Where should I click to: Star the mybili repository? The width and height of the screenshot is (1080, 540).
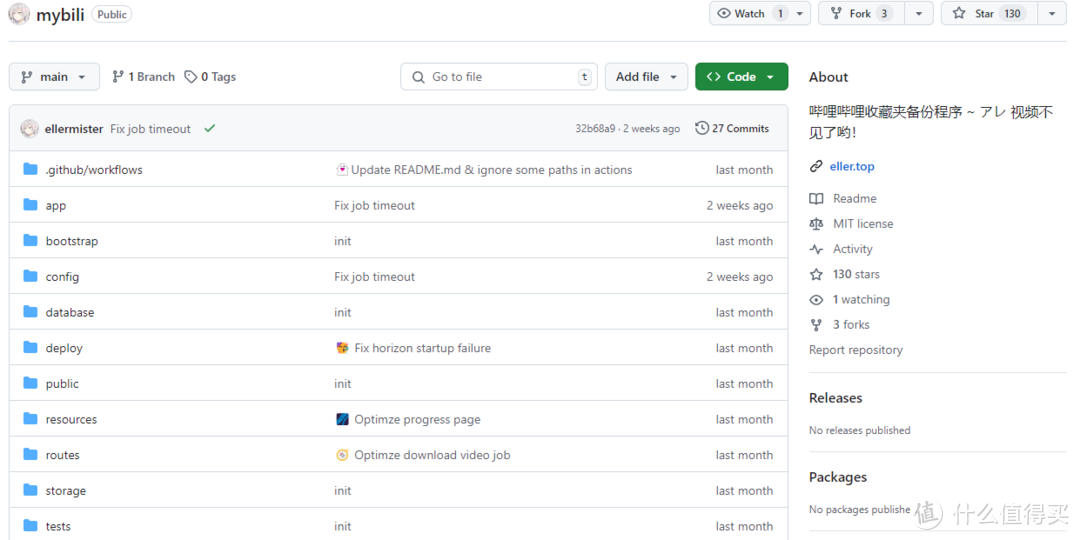(987, 14)
